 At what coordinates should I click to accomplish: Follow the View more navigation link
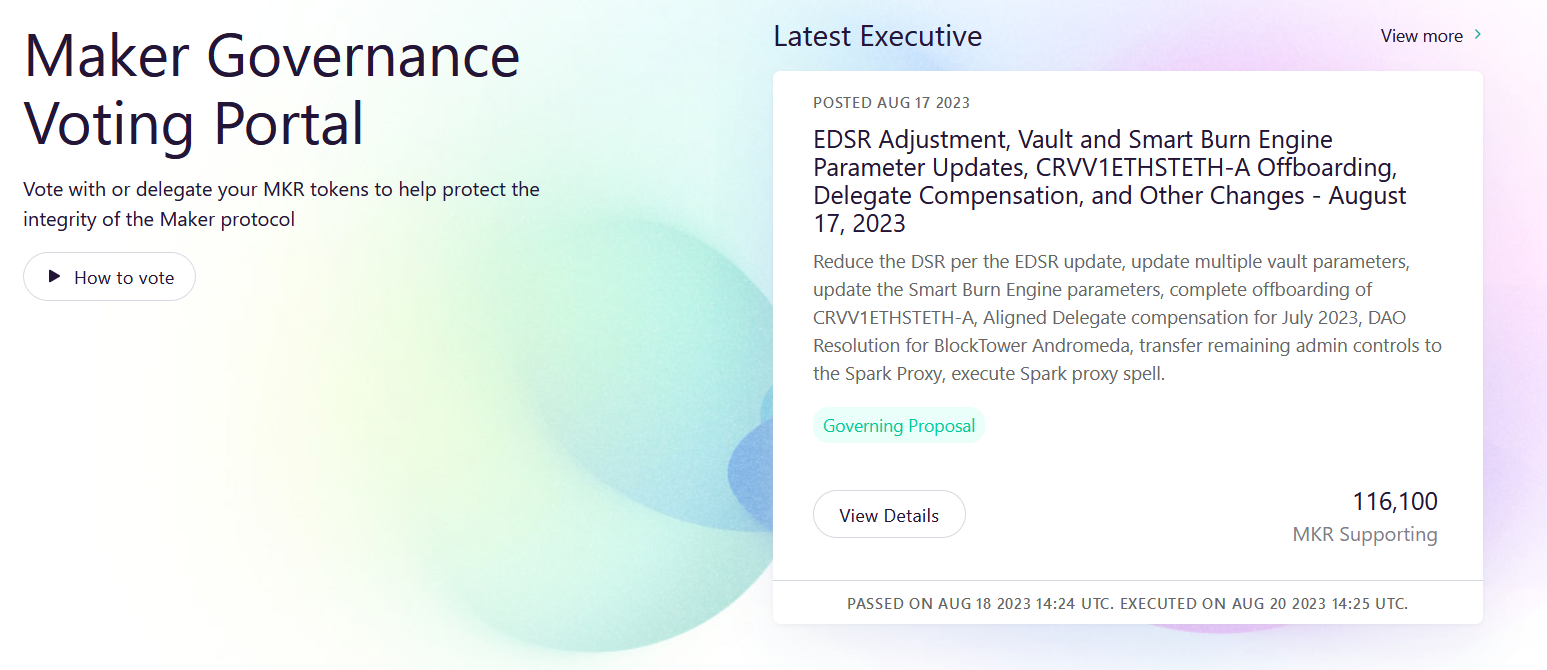point(1421,35)
